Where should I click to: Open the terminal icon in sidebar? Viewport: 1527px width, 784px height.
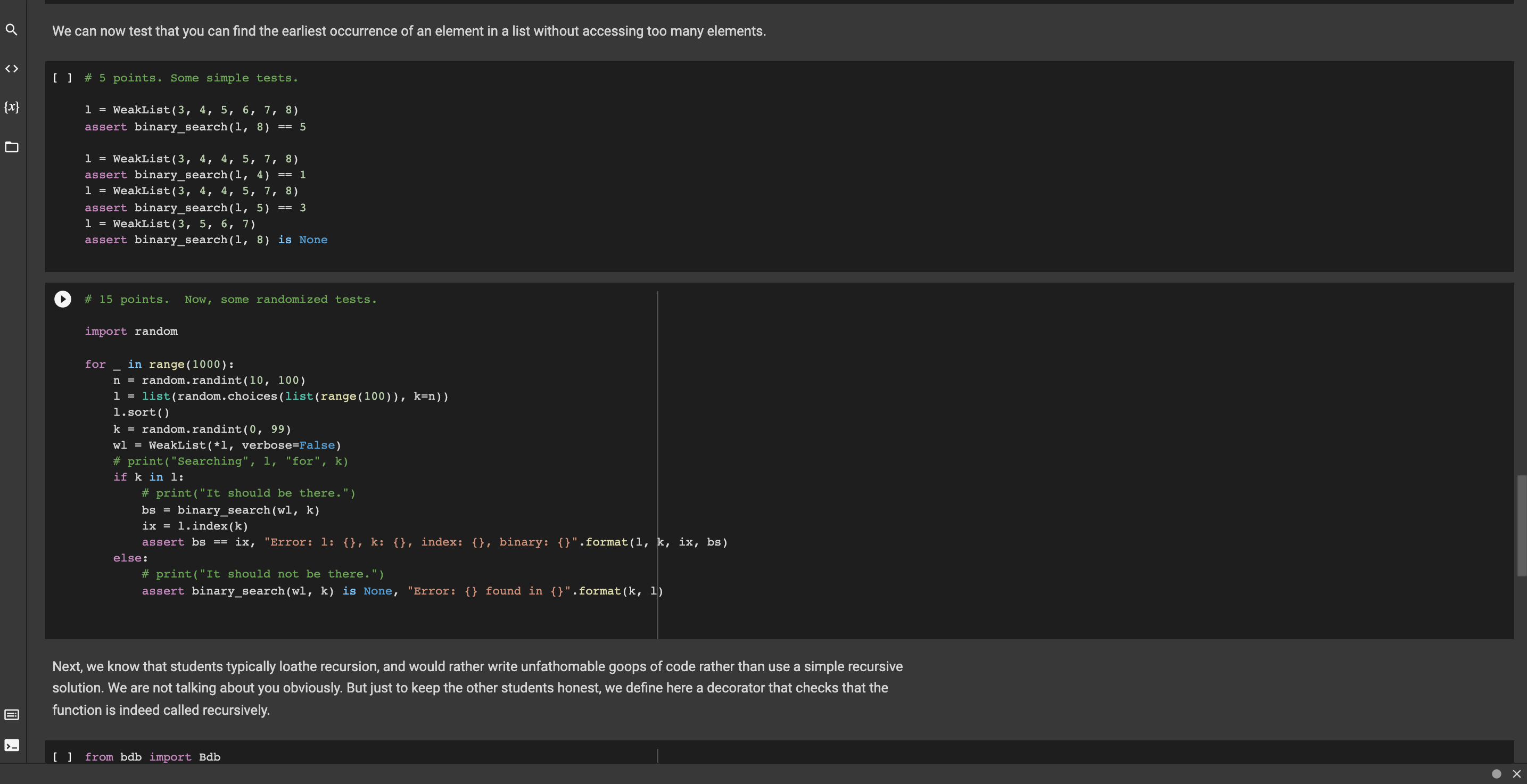(11, 746)
